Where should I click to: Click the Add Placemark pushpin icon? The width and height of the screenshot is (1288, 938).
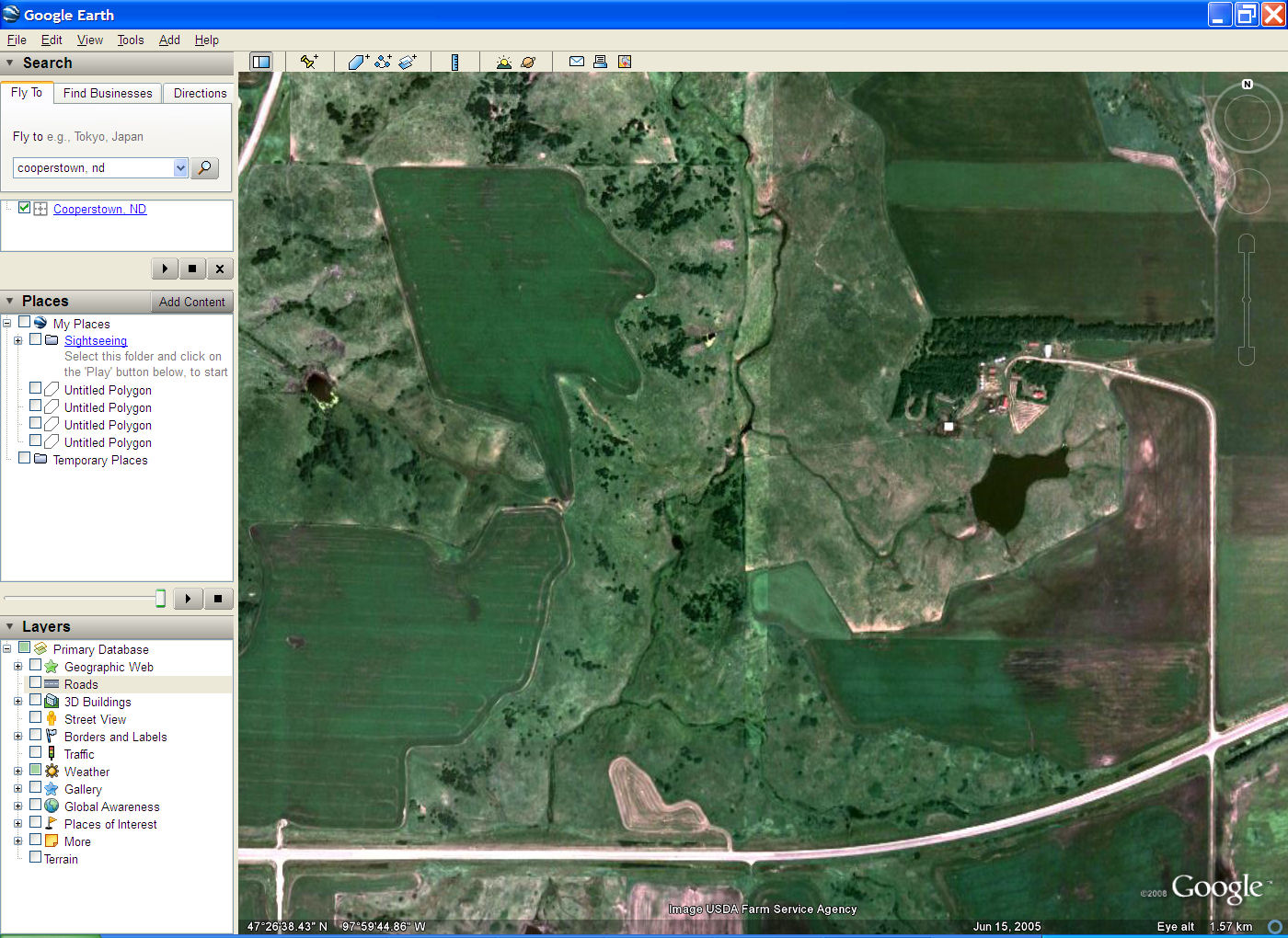[309, 62]
